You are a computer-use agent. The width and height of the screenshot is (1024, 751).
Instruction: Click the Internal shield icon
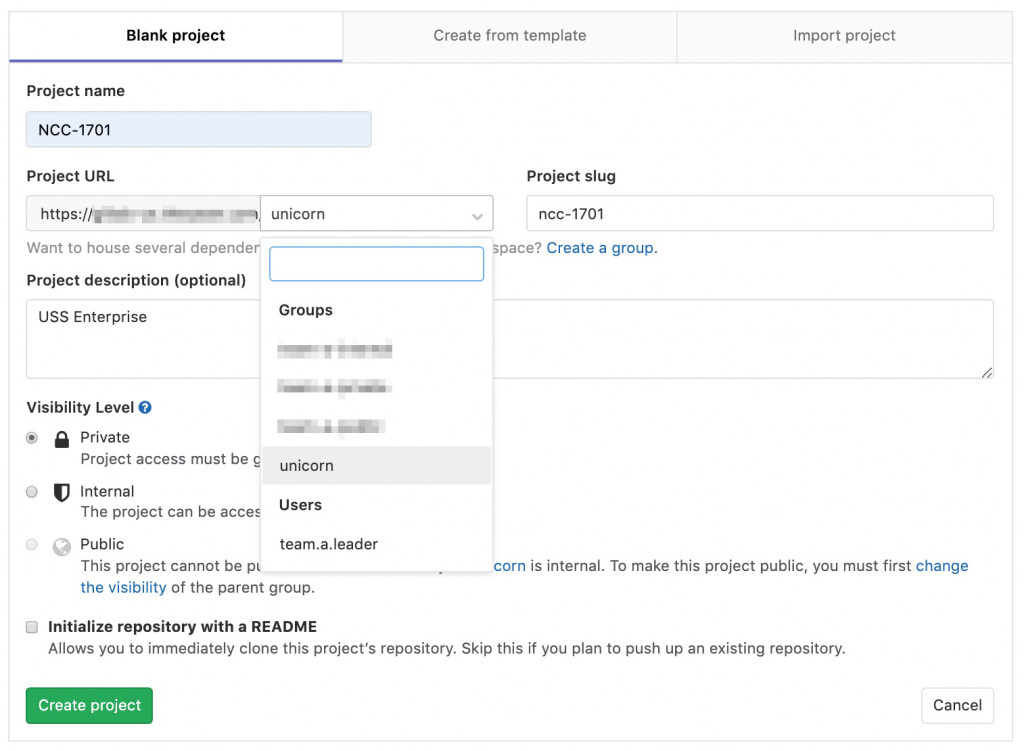pyautogui.click(x=62, y=492)
